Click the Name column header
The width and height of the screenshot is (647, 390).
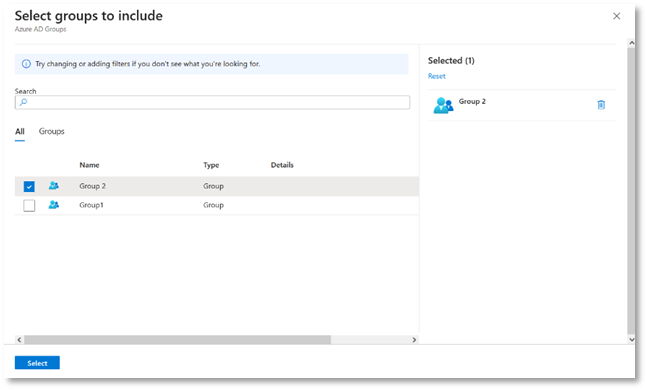pos(89,165)
